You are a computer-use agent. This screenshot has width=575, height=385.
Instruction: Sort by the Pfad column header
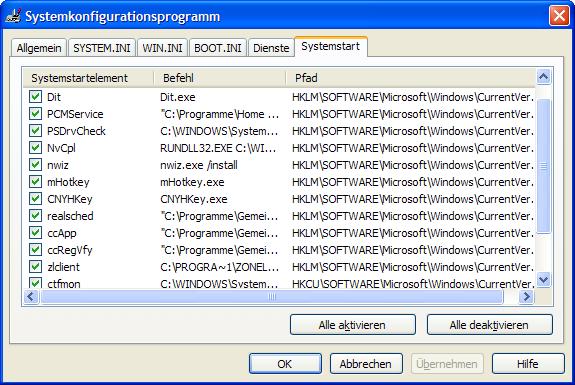(410, 78)
